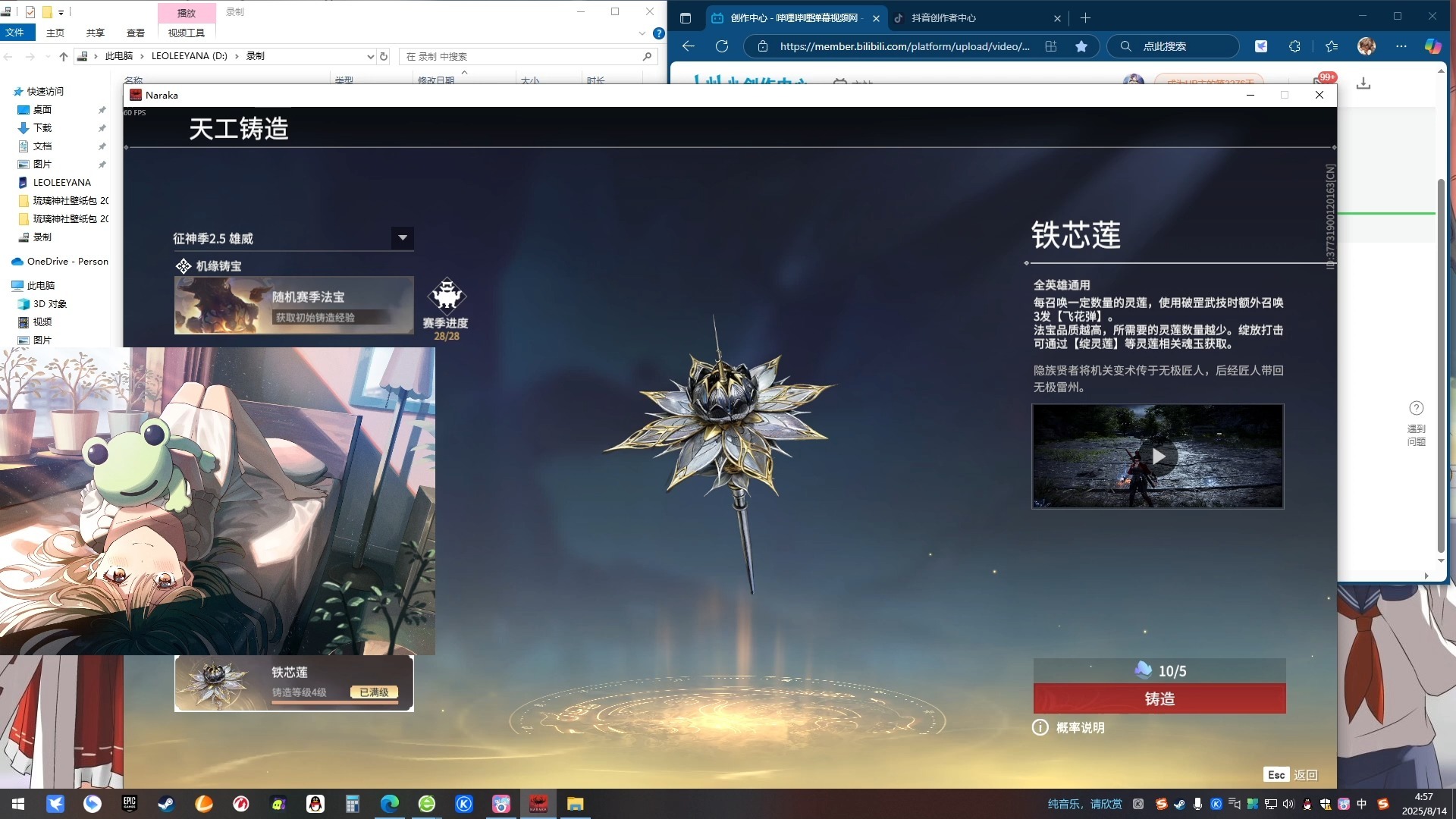Screen dimensions: 1456x819
Task: Play the 铁芯莲 preview video
Action: click(1158, 456)
